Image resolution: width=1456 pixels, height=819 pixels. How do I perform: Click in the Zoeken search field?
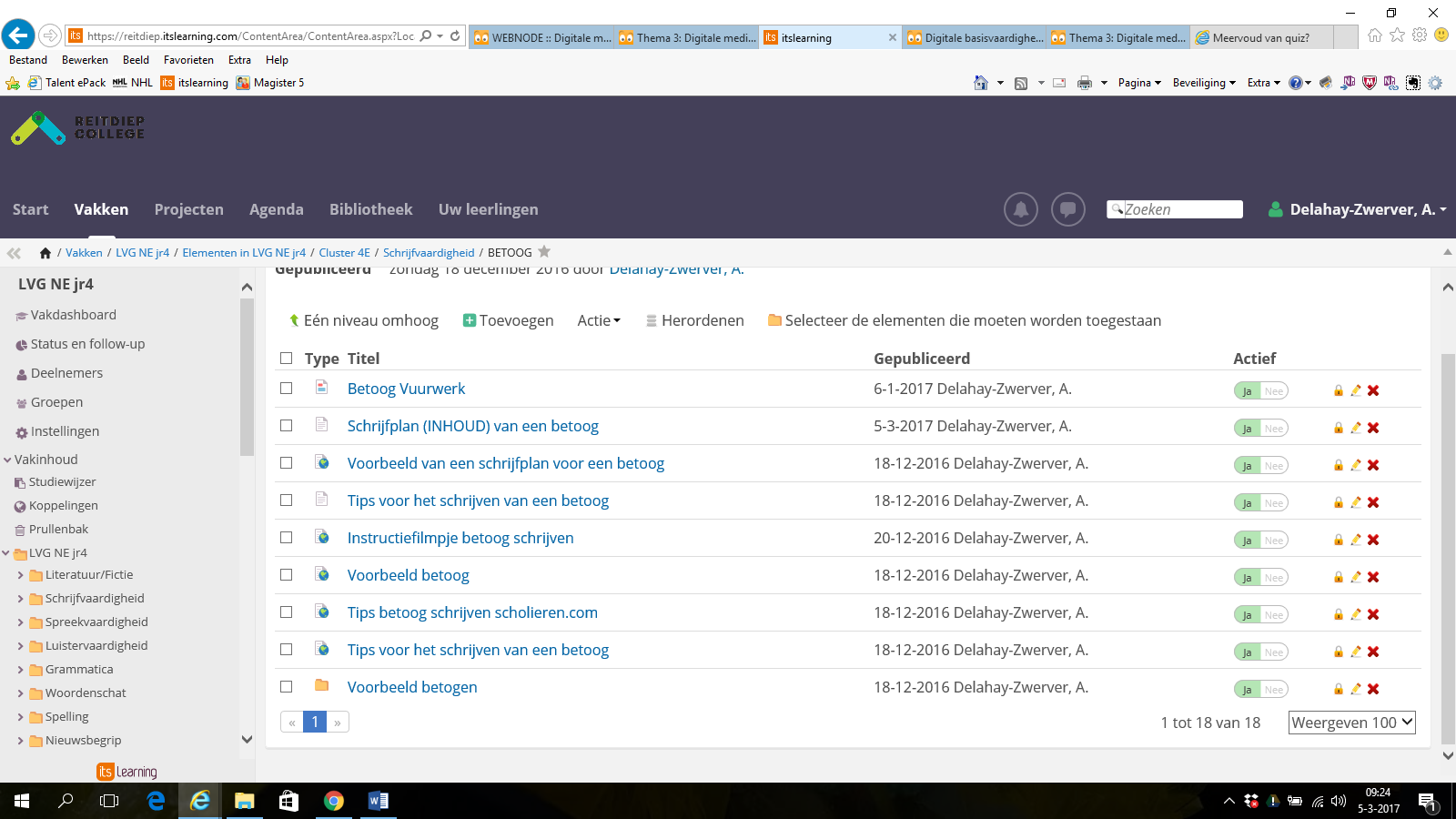(1180, 209)
